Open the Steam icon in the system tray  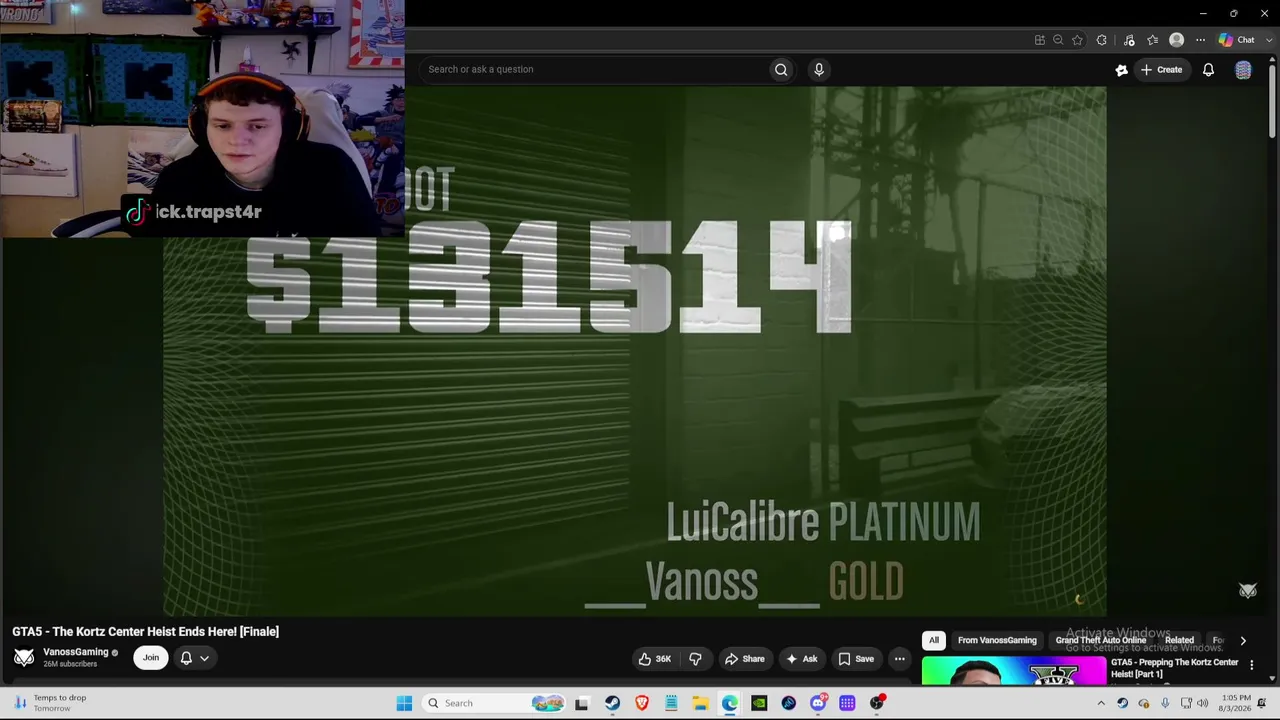click(1122, 703)
